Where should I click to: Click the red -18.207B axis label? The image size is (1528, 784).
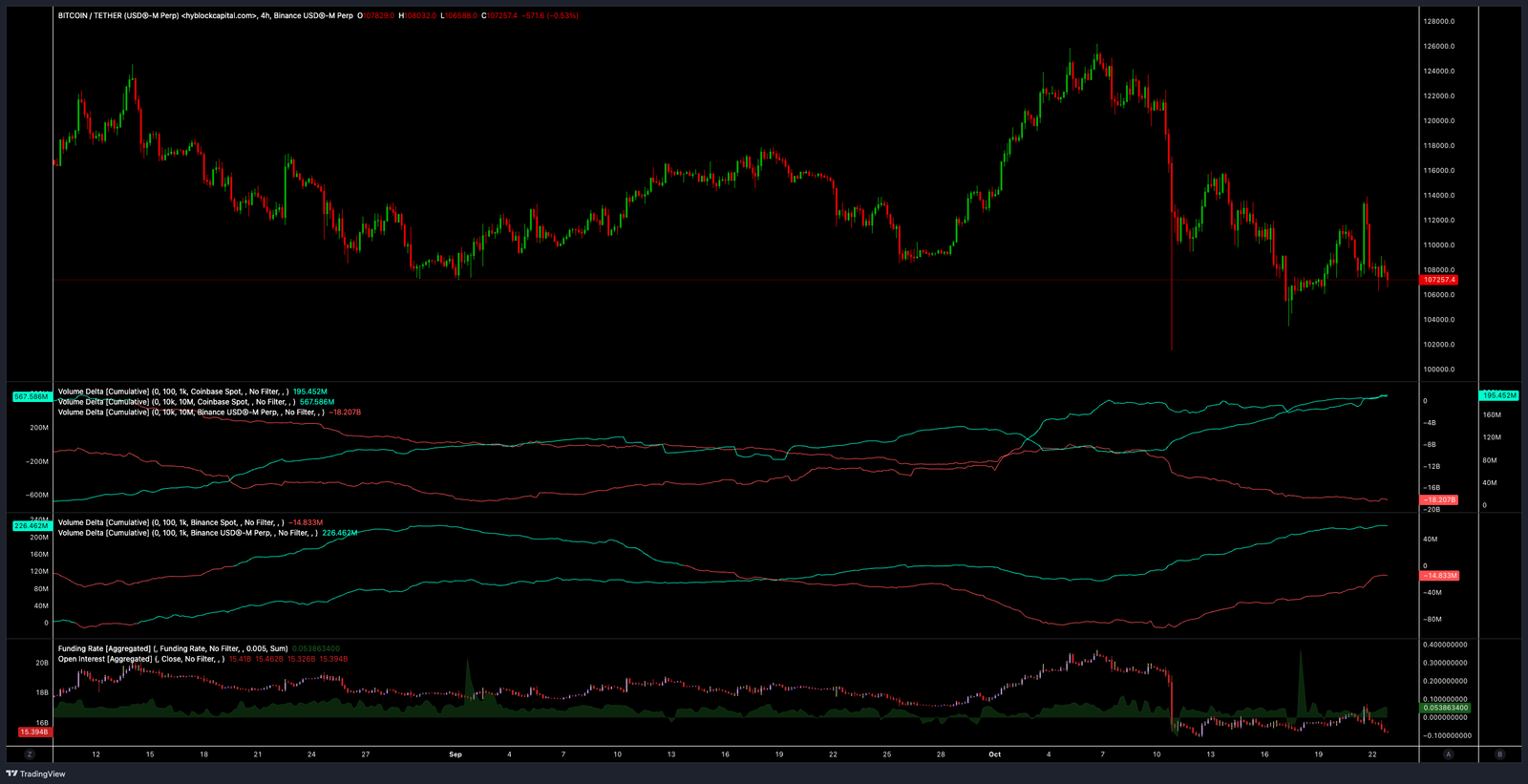(x=1439, y=499)
